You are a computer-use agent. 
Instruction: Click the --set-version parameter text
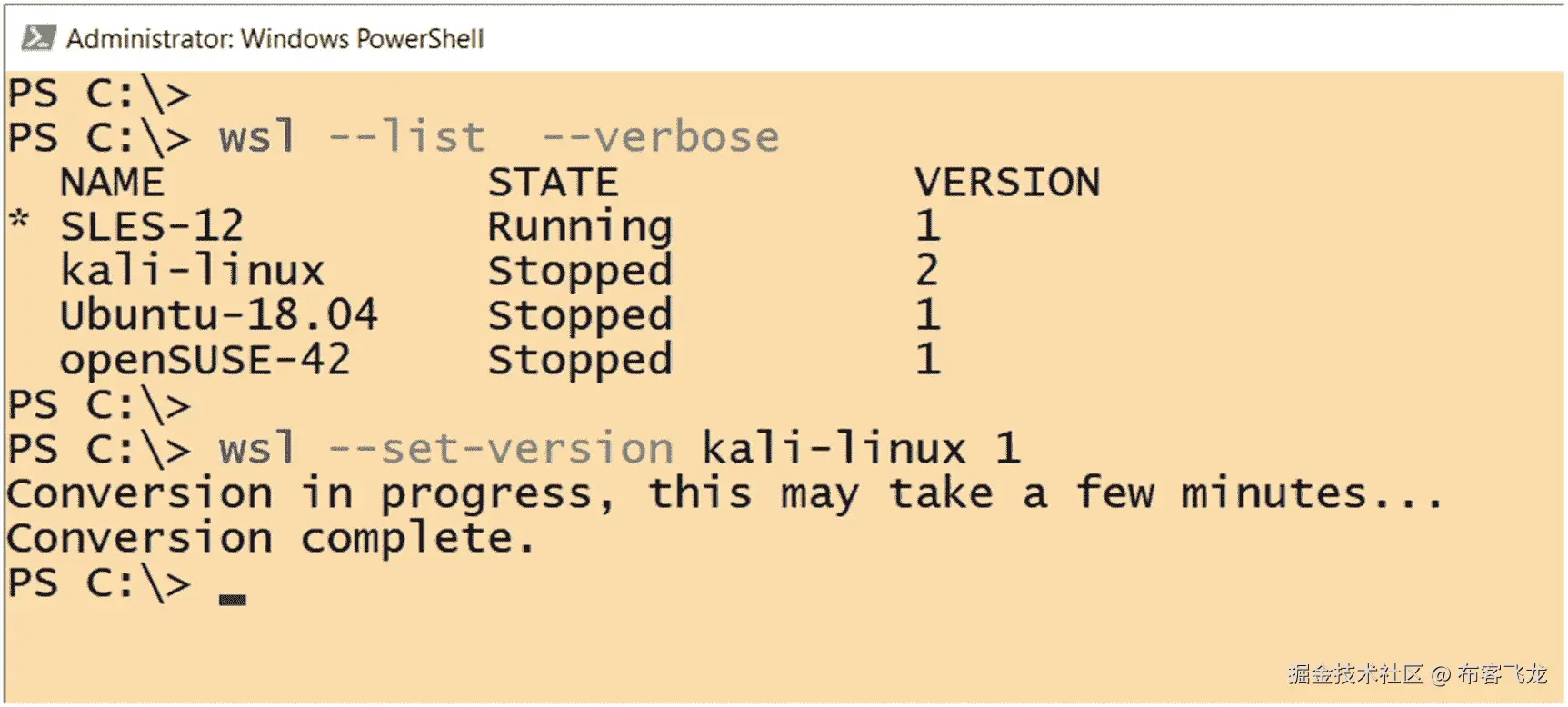click(x=500, y=449)
